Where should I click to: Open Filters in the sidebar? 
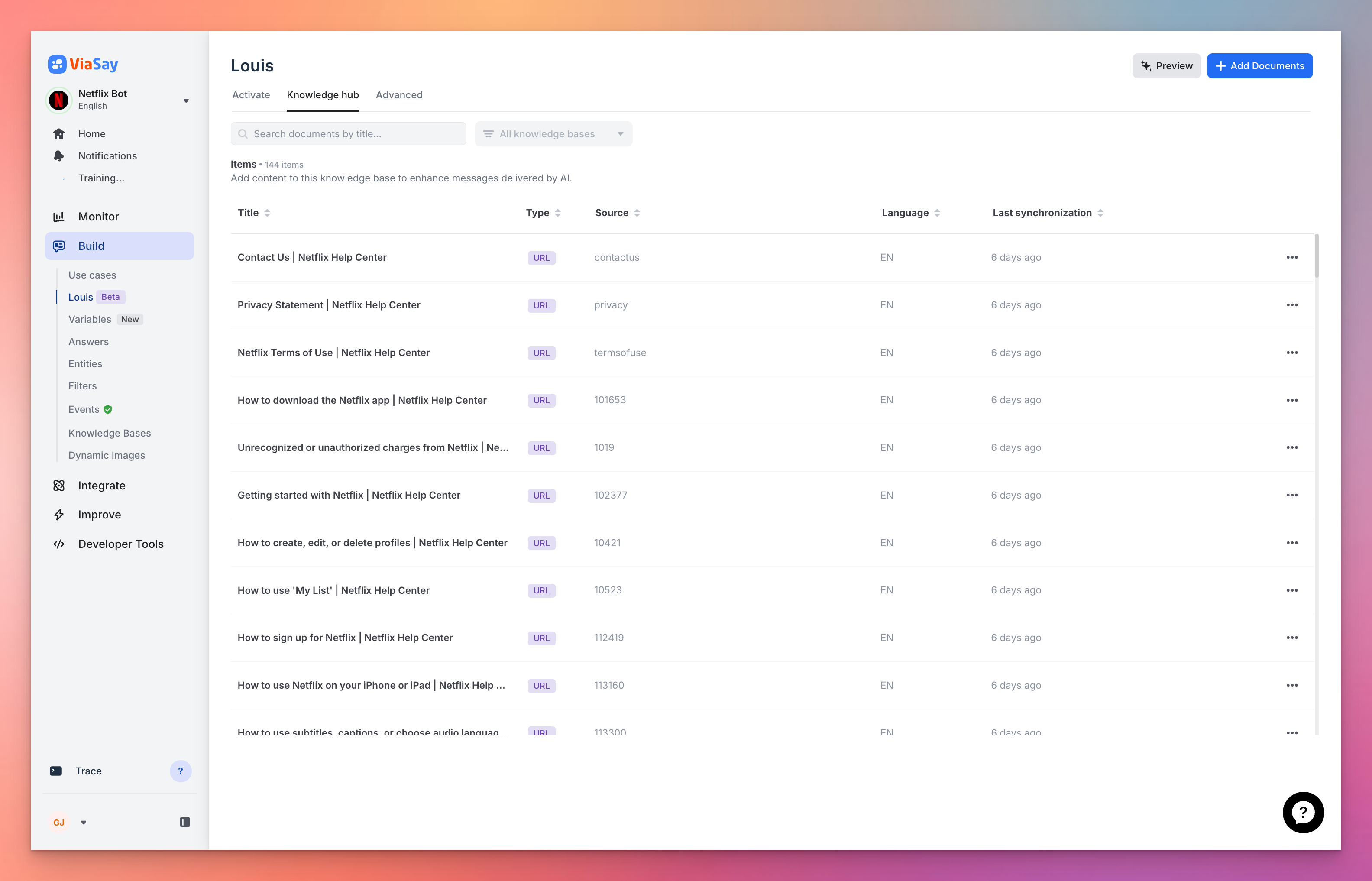click(82, 386)
